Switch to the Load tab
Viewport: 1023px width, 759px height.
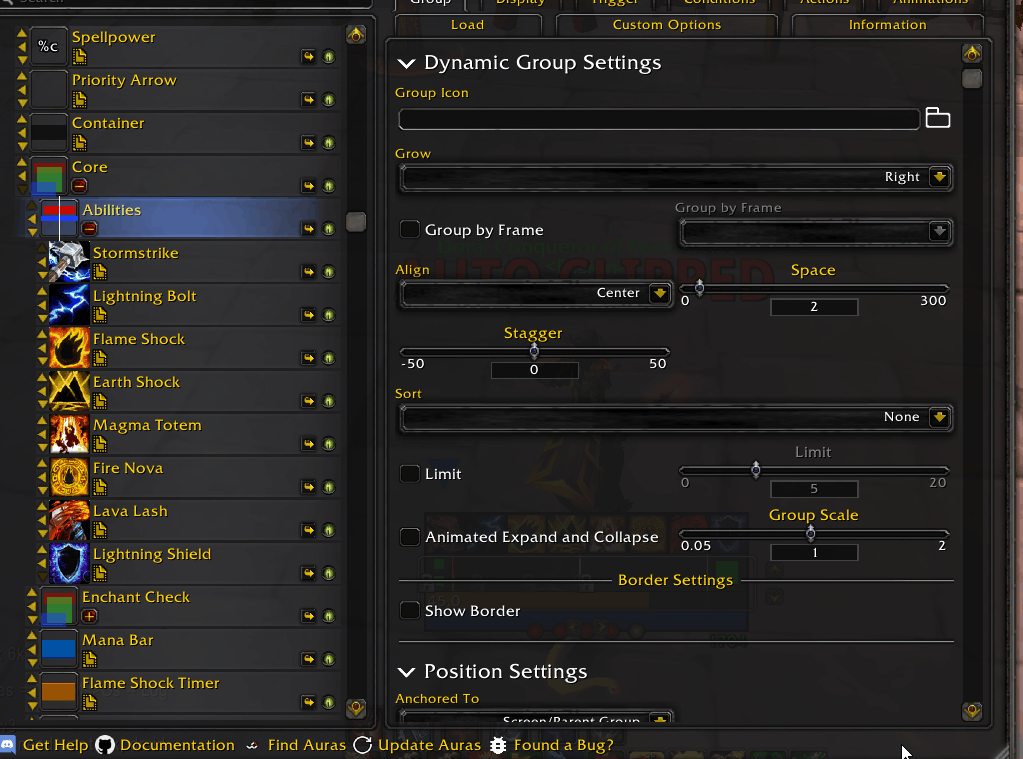[x=468, y=25]
